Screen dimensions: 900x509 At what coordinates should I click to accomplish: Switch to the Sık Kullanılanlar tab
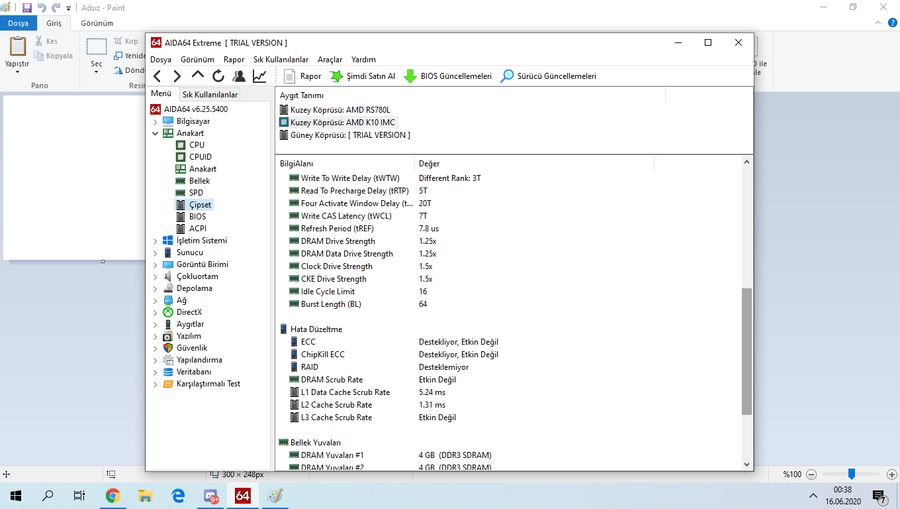click(x=210, y=94)
